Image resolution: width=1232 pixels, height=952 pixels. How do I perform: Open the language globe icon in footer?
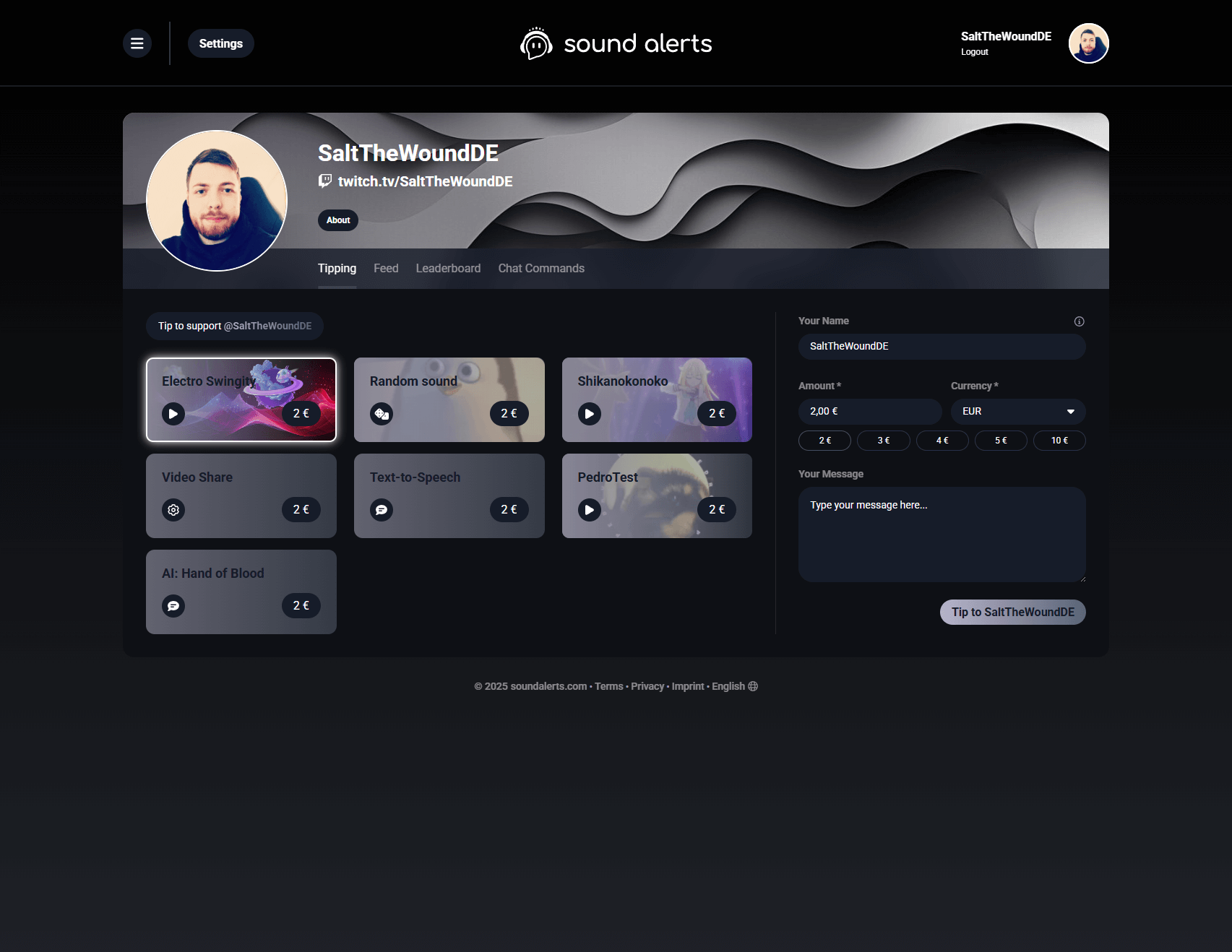pos(753,686)
